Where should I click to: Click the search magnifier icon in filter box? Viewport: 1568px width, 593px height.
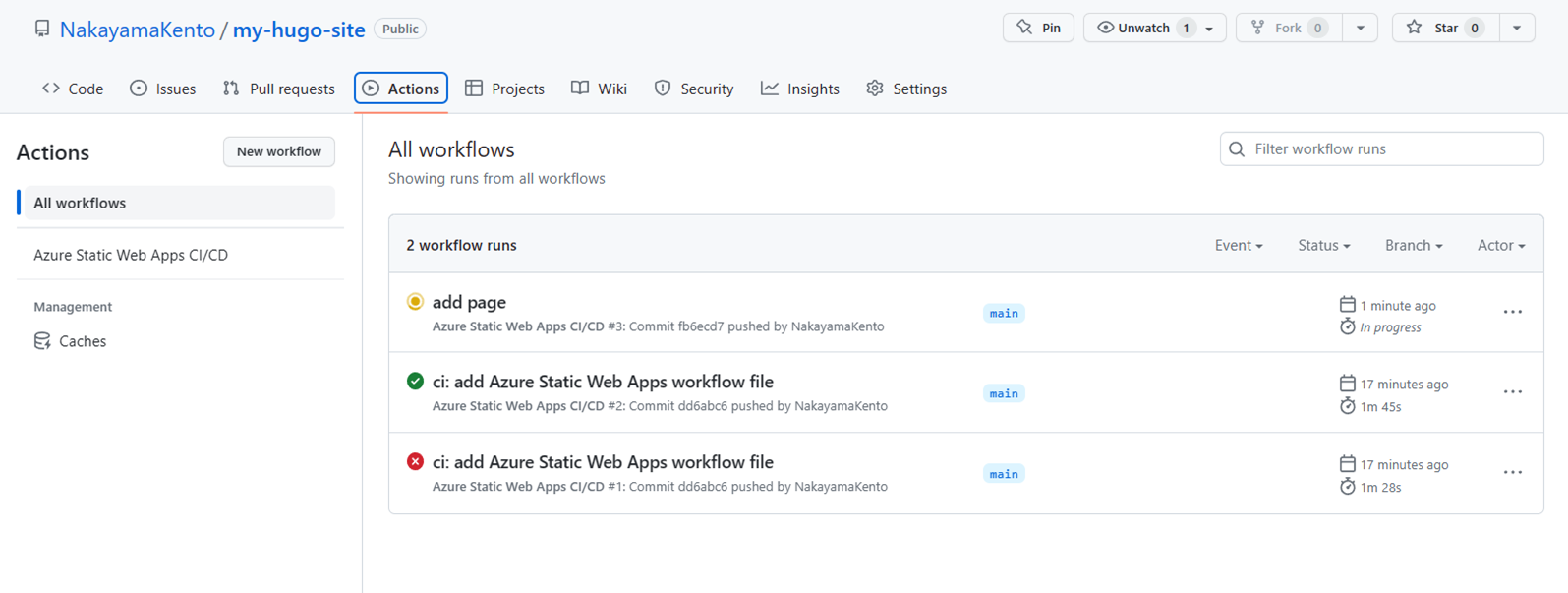coord(1237,149)
